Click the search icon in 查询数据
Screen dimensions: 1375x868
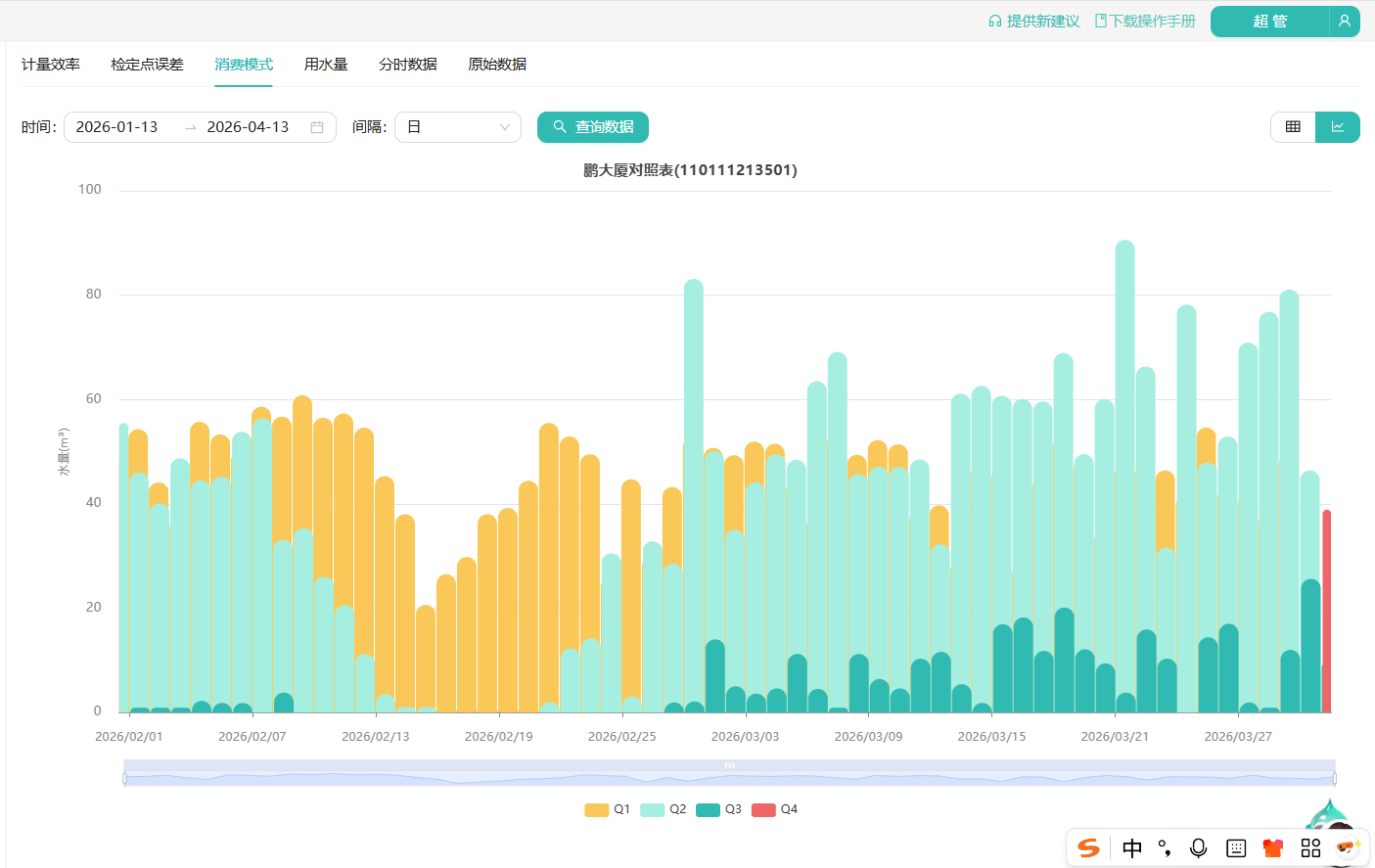560,127
